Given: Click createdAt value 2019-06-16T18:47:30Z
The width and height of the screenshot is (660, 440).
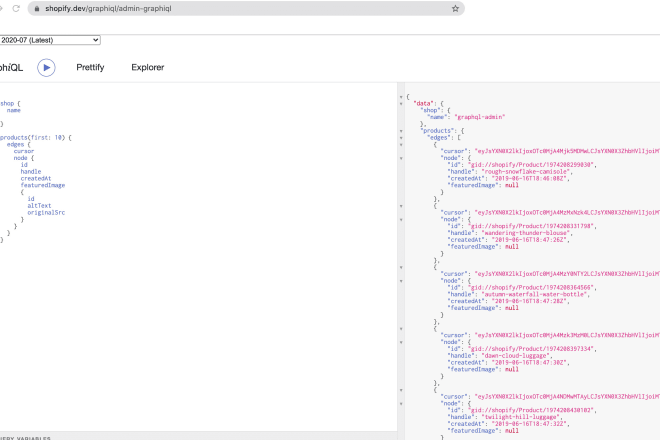Looking at the screenshot, I should 530,363.
